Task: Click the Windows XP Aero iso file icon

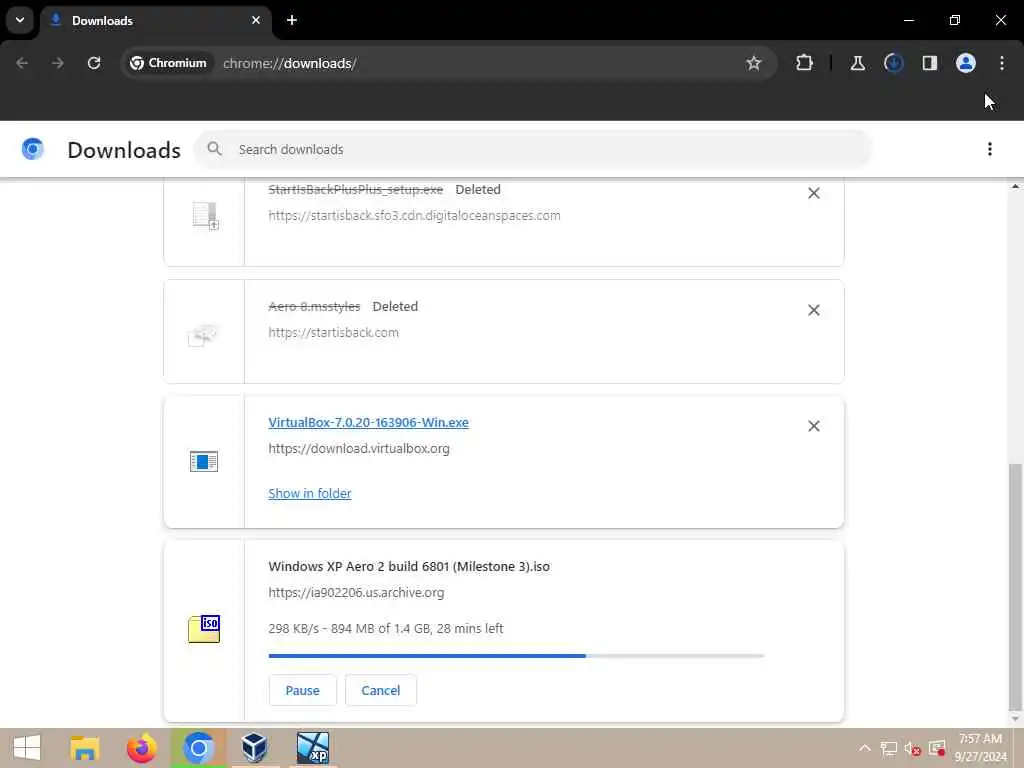Action: [204, 628]
